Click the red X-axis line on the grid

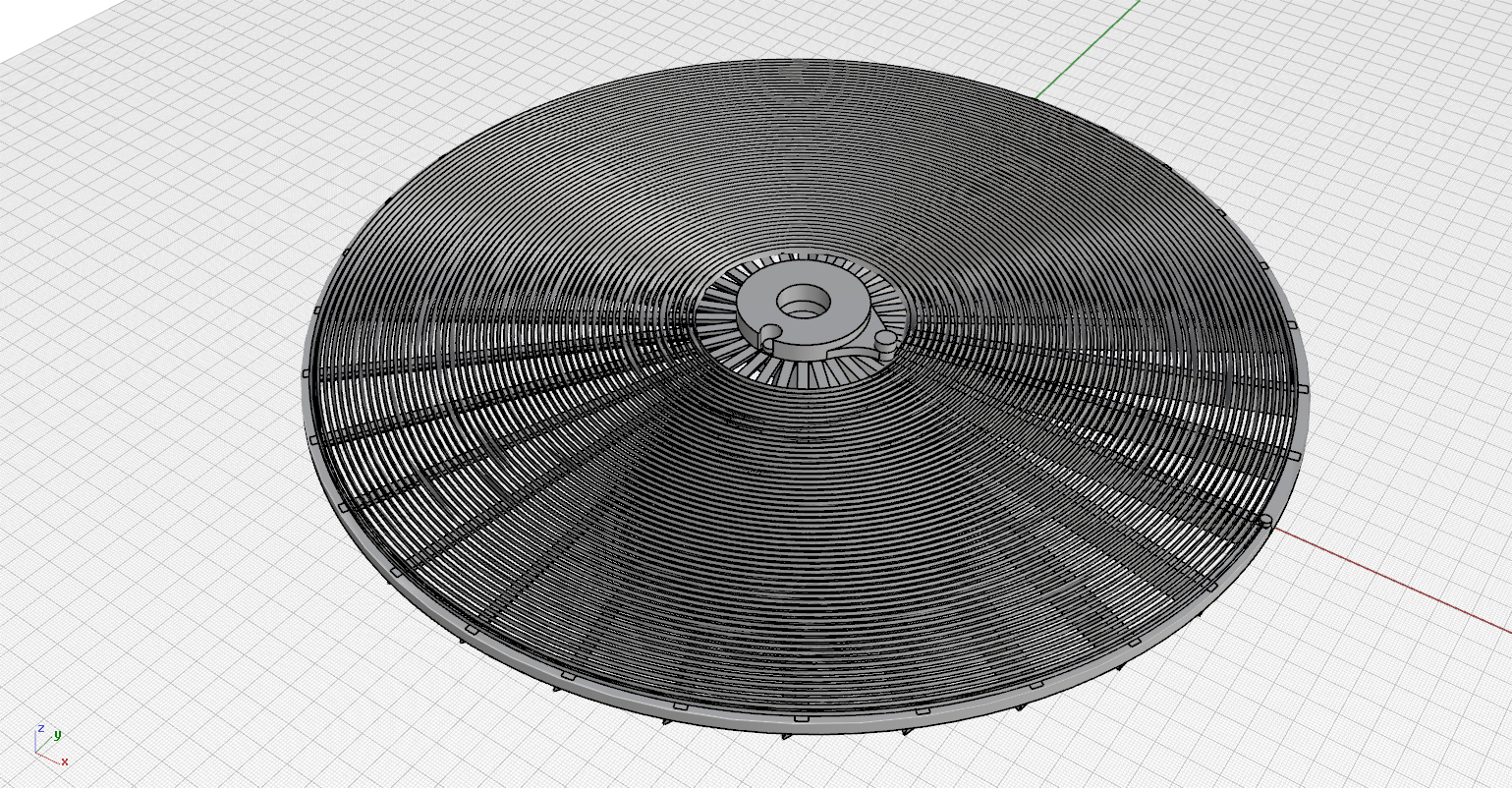[x=1393, y=581]
